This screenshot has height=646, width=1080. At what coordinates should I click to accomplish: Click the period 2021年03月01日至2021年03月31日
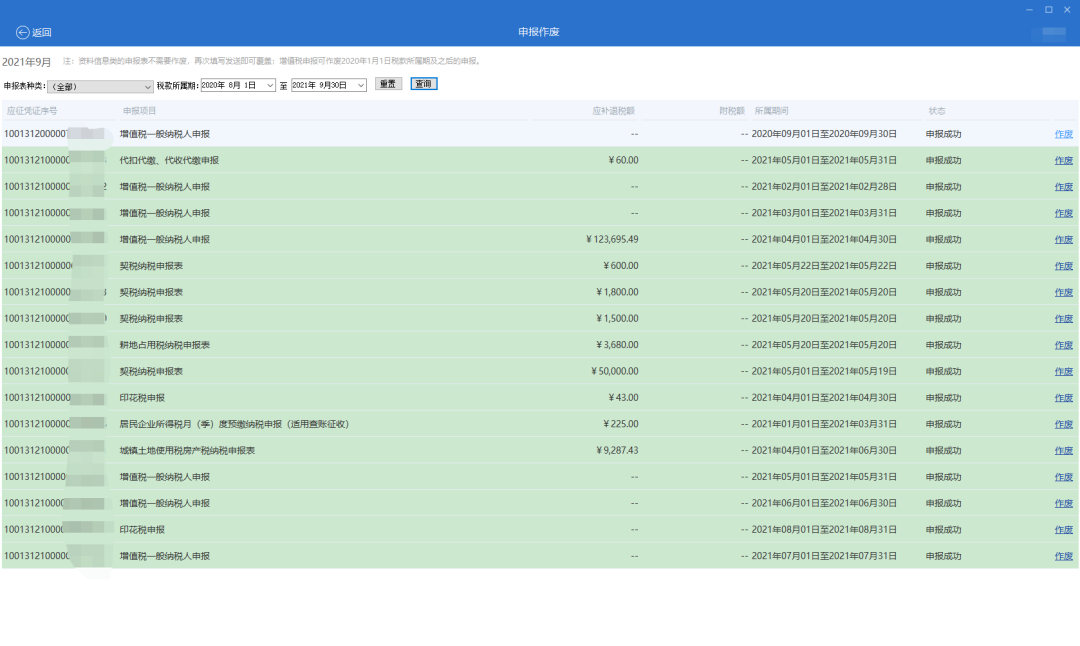coord(824,213)
